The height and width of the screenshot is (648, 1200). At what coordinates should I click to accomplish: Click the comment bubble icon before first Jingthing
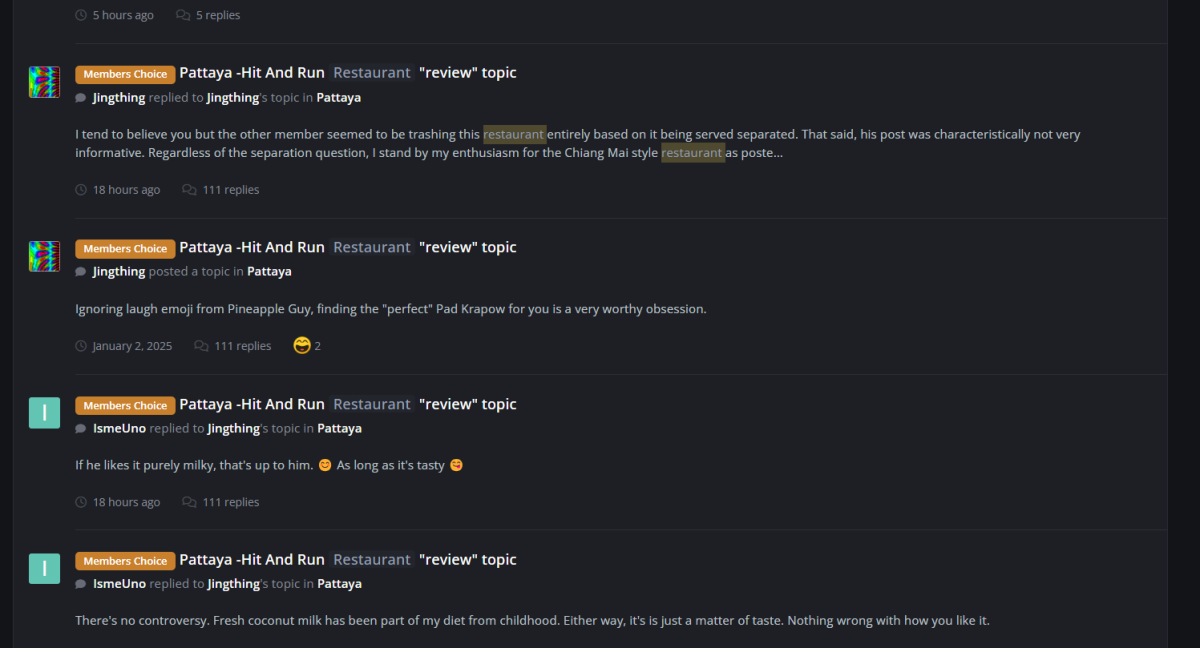click(x=81, y=98)
